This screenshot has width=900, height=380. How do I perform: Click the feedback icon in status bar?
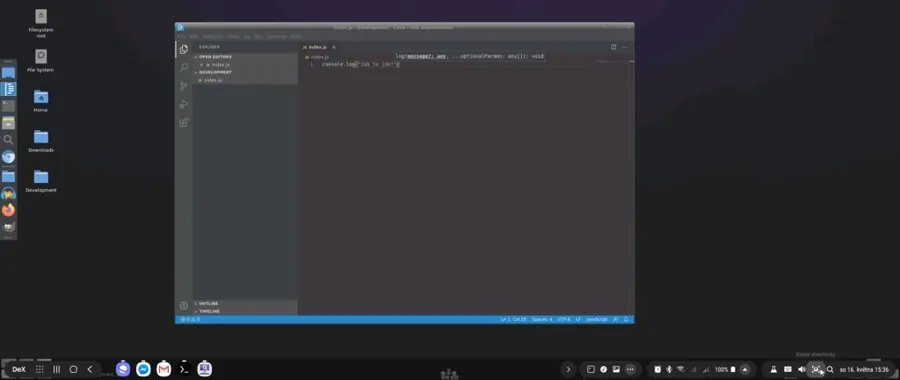[x=616, y=319]
